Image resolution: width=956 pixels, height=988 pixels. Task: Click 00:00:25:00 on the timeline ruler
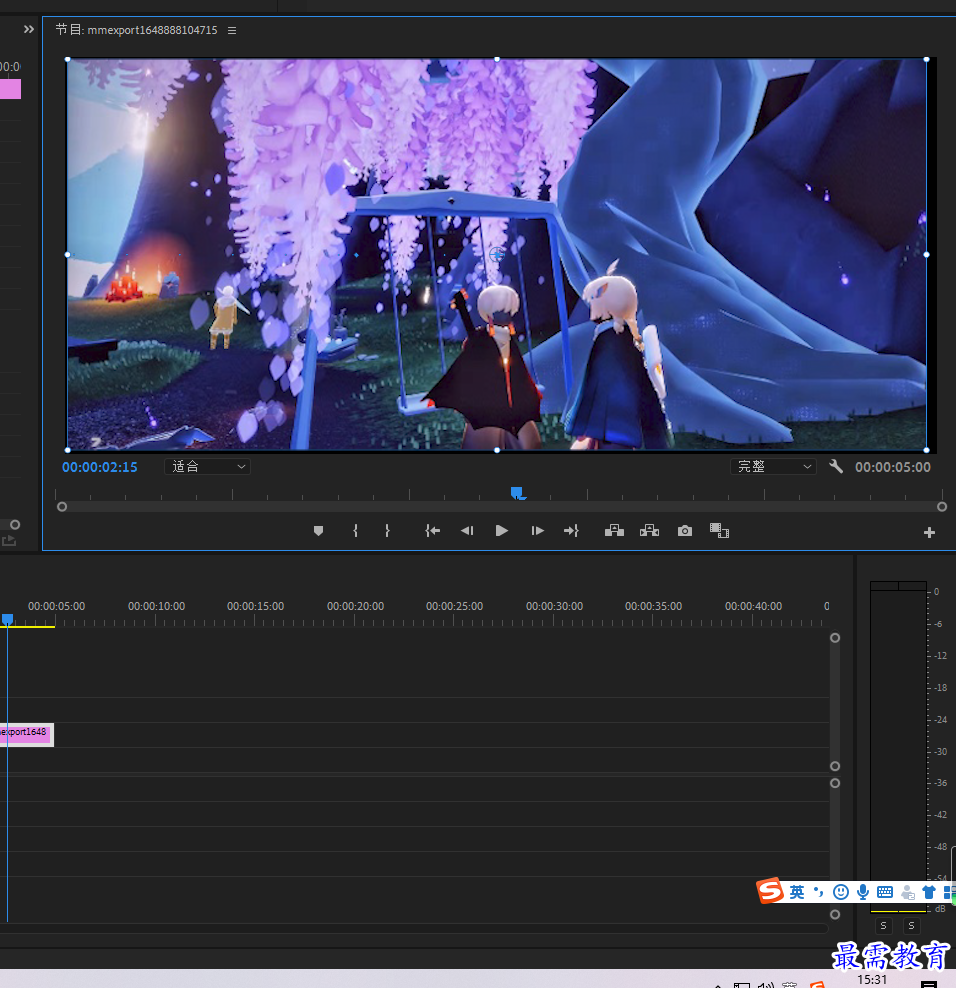tap(454, 606)
